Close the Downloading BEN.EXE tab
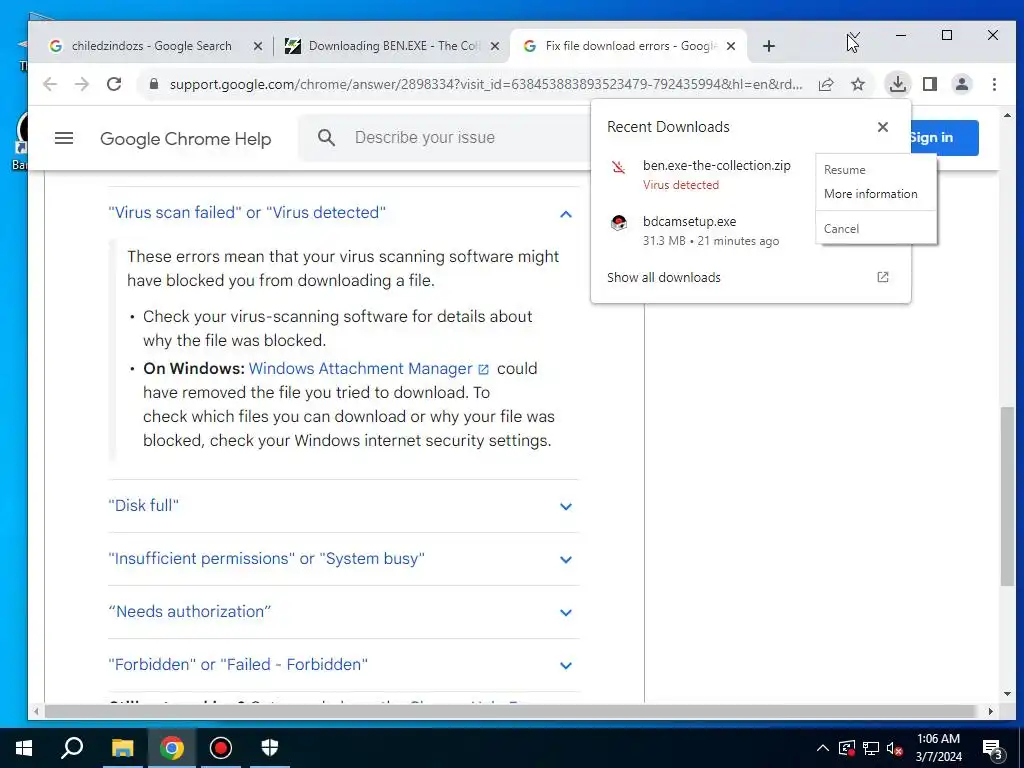Viewport: 1024px width, 768px height. [495, 46]
